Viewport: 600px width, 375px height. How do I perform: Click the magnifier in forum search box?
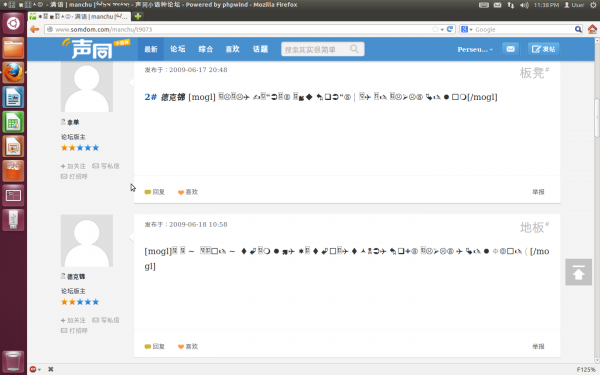click(354, 49)
